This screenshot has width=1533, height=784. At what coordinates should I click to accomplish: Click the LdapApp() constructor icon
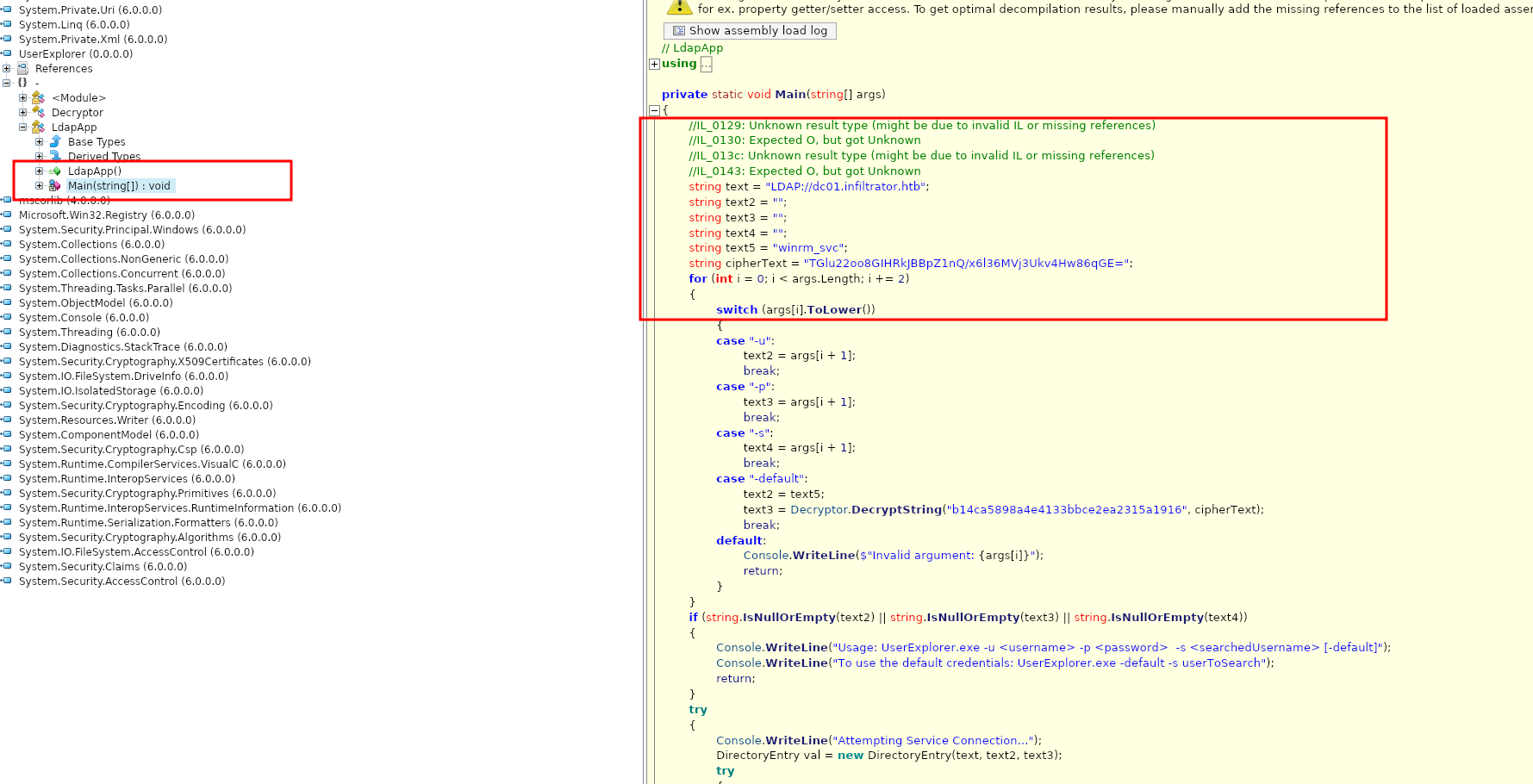click(x=55, y=171)
